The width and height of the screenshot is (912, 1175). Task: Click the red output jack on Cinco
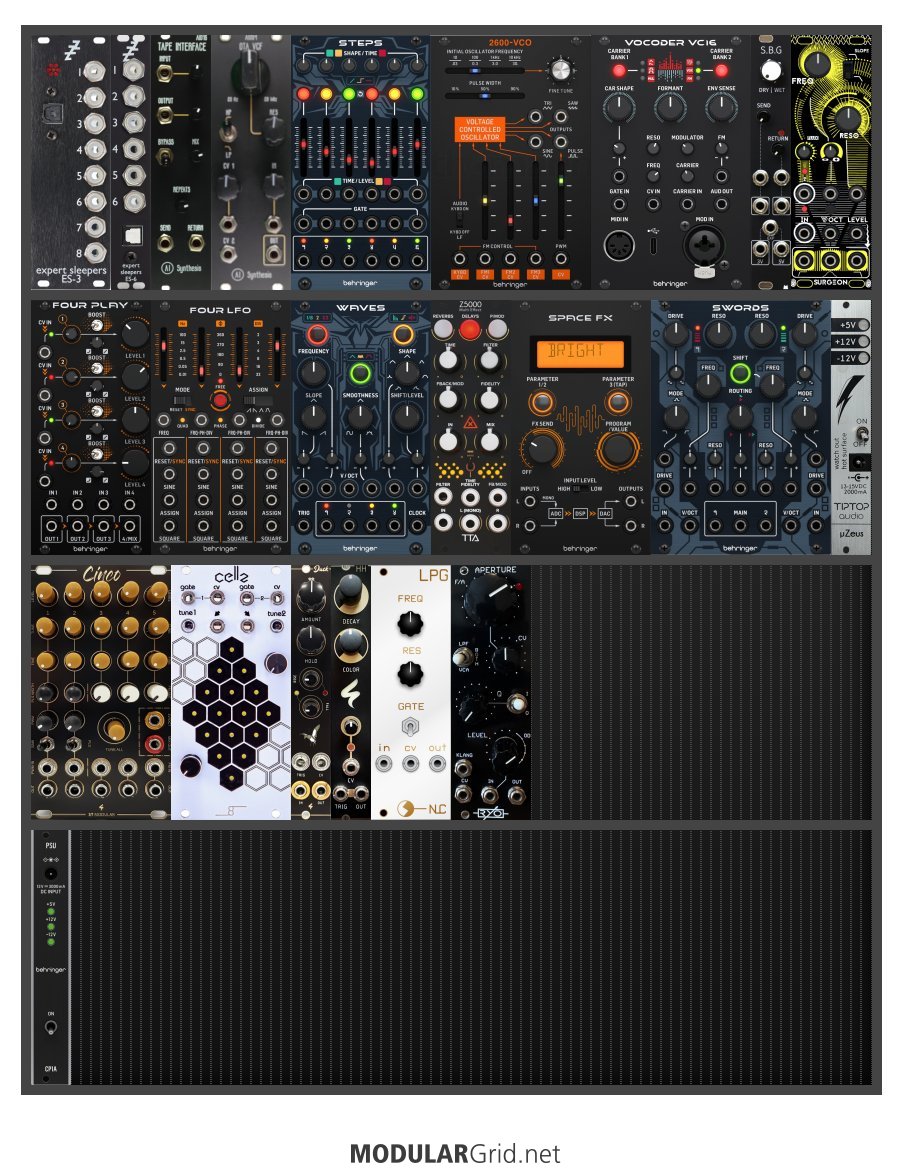click(x=155, y=743)
